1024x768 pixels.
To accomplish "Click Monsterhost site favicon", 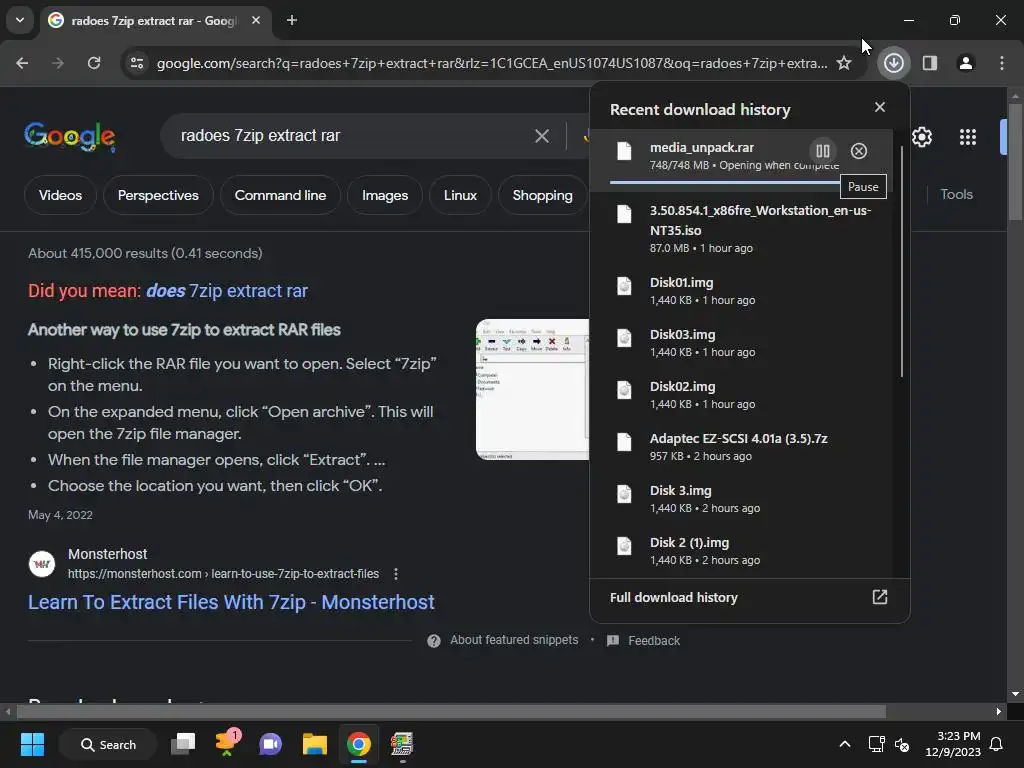I will (x=42, y=564).
